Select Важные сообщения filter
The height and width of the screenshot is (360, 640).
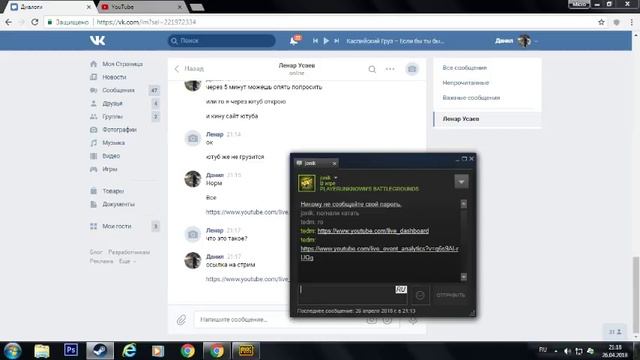(471, 98)
